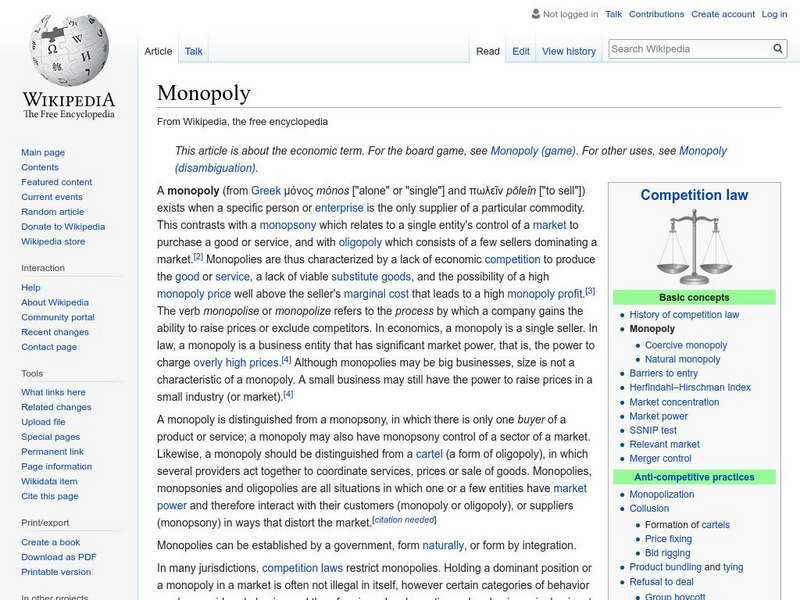The image size is (800, 600).
Task: Follow the enterprise link
Action: [x=339, y=208]
